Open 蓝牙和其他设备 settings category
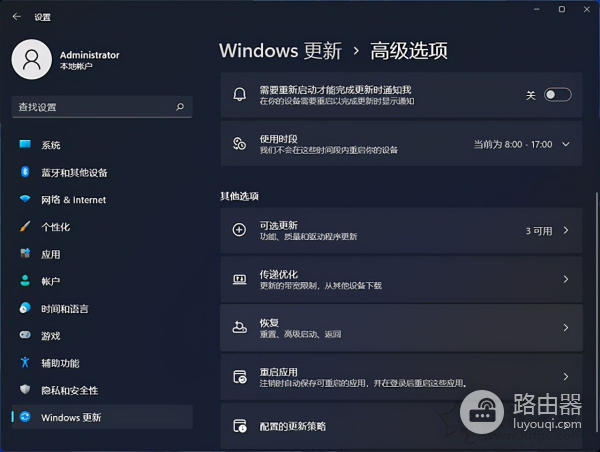 pos(102,172)
